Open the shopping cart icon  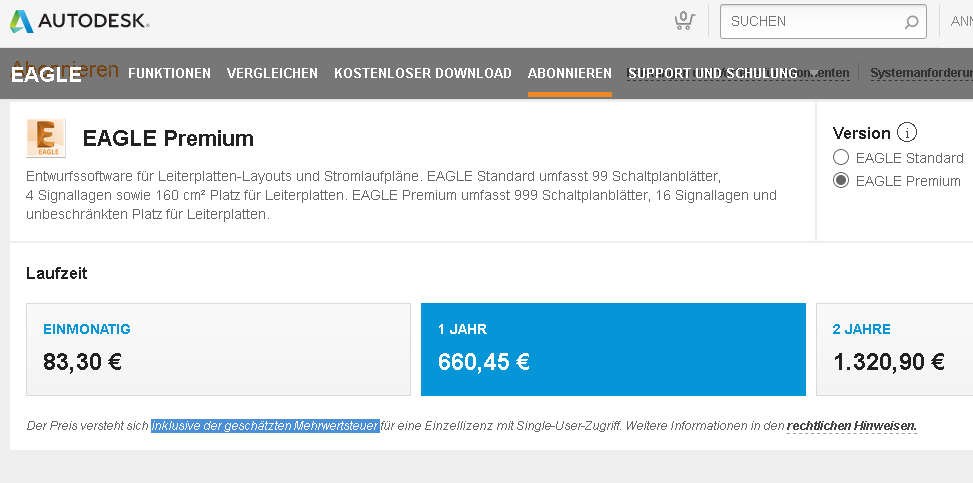click(684, 20)
